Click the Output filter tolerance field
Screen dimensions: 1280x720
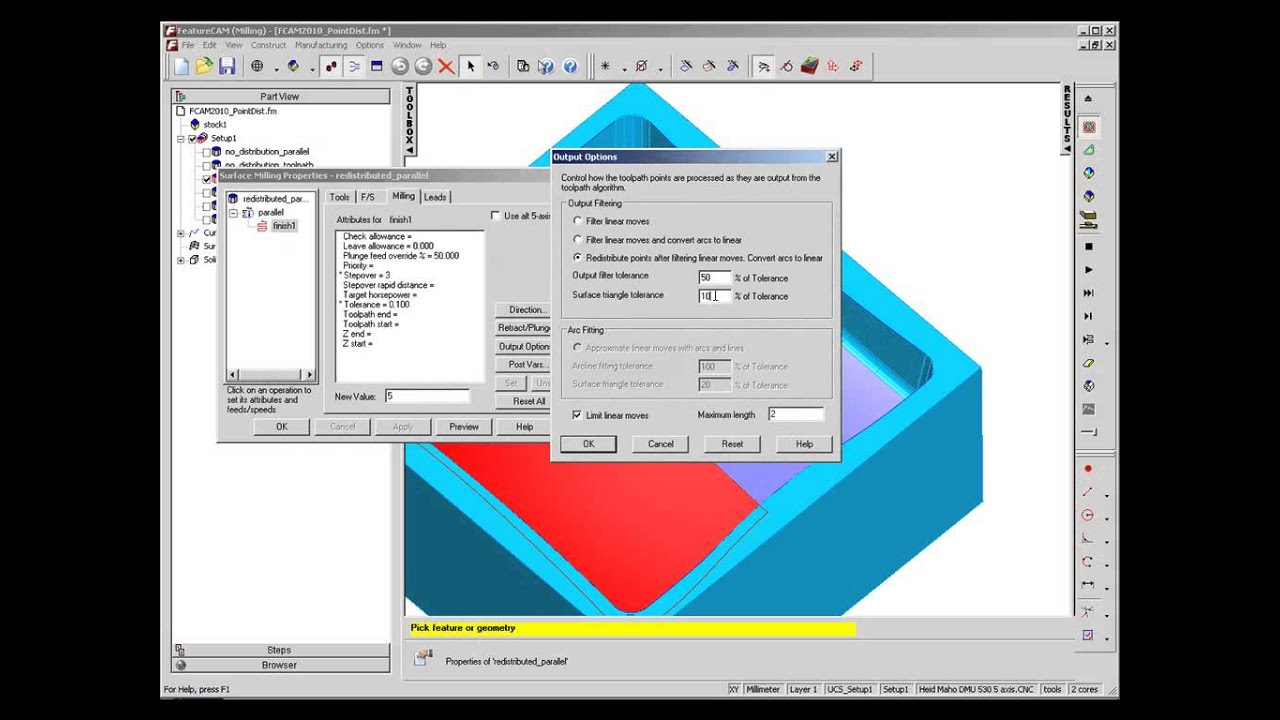715,277
